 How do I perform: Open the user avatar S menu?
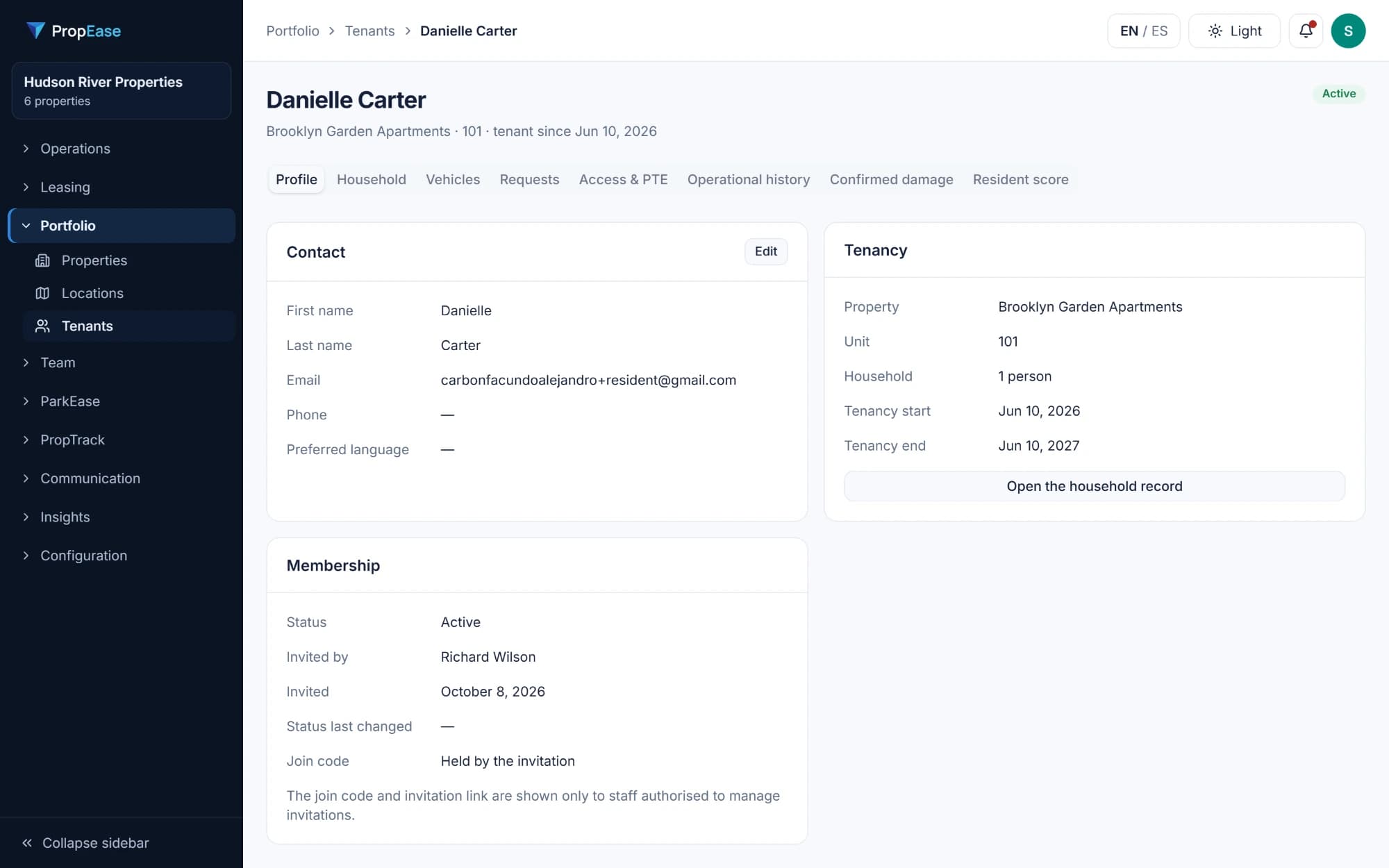pyautogui.click(x=1348, y=31)
